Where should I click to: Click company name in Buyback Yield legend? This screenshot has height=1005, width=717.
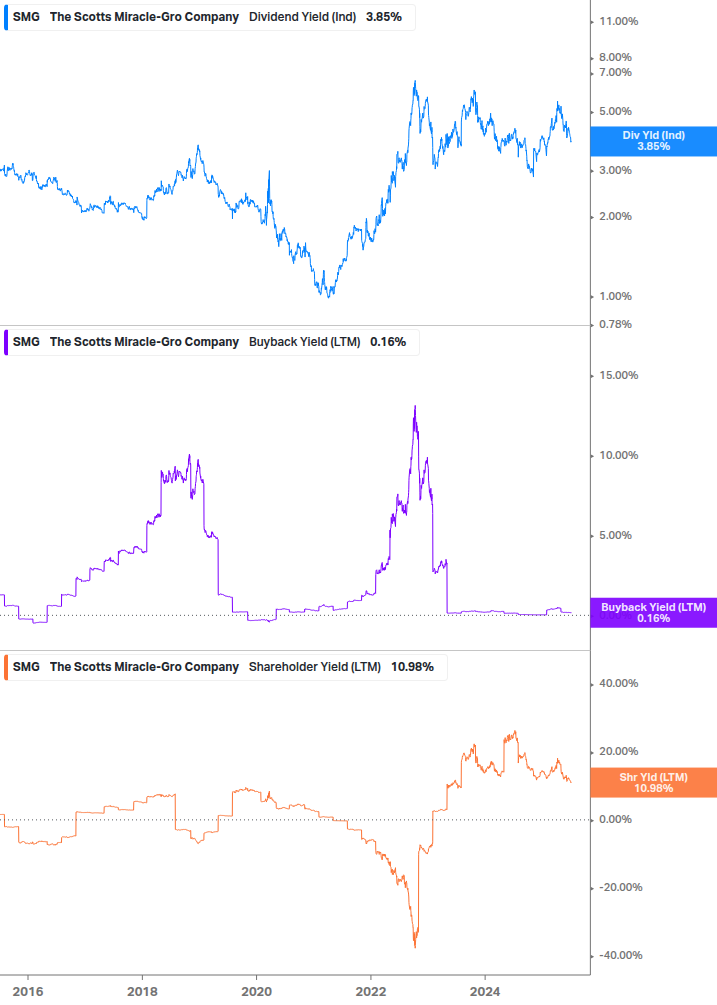click(x=144, y=342)
